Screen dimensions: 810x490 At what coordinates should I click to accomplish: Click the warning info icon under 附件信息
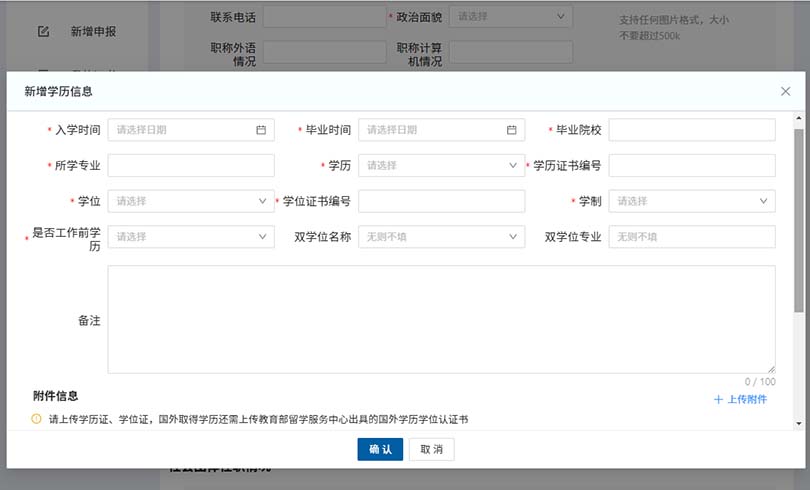[x=37, y=419]
